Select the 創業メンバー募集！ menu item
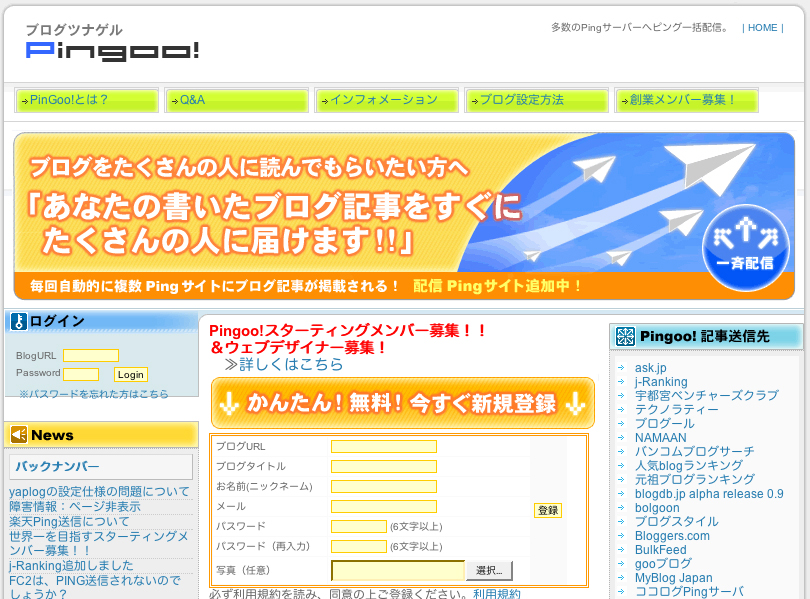Image resolution: width=810 pixels, height=599 pixels. 687,100
